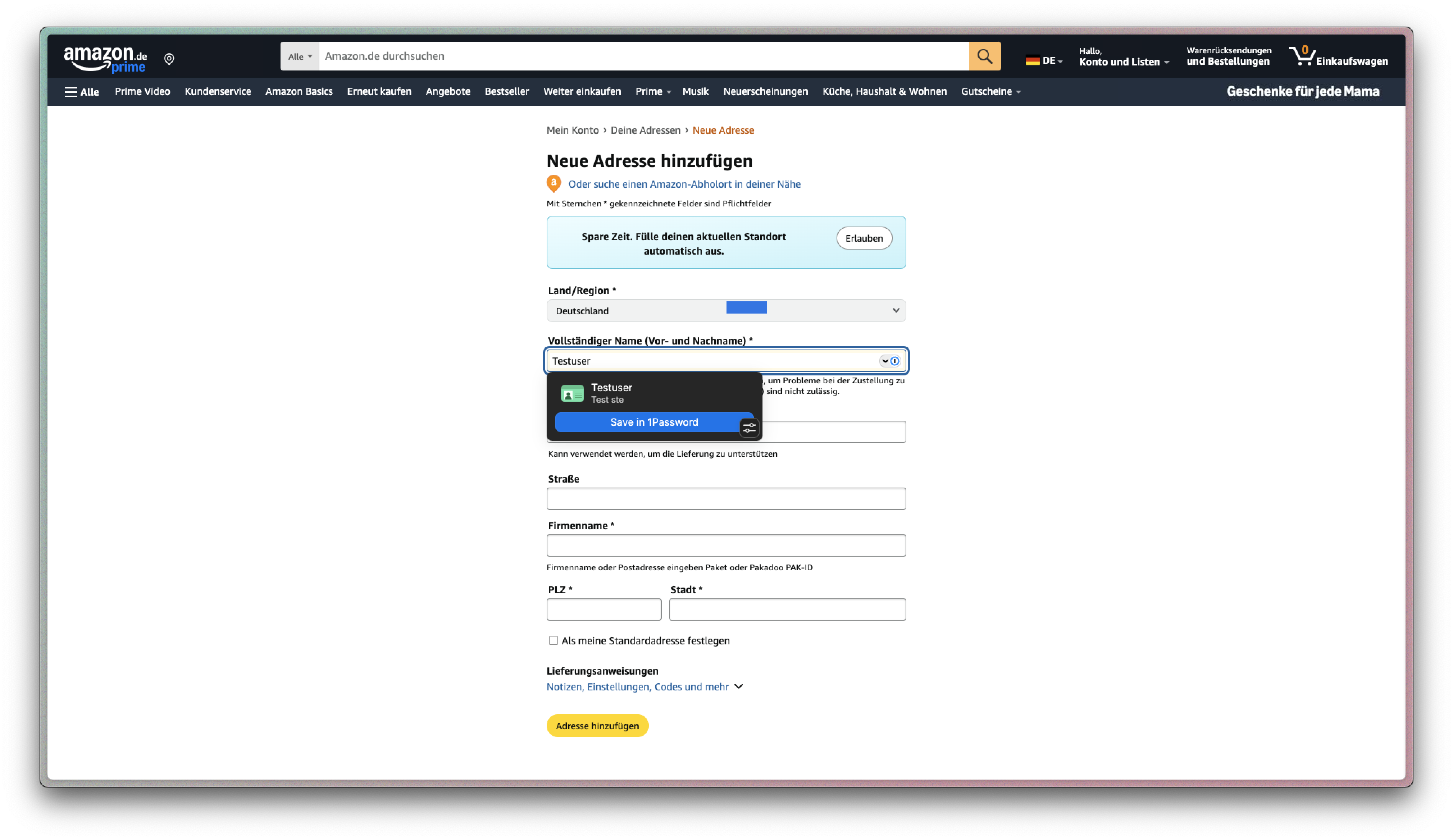The image size is (1453, 840).
Task: Go to Bestseller in the nav bar
Action: tap(506, 92)
